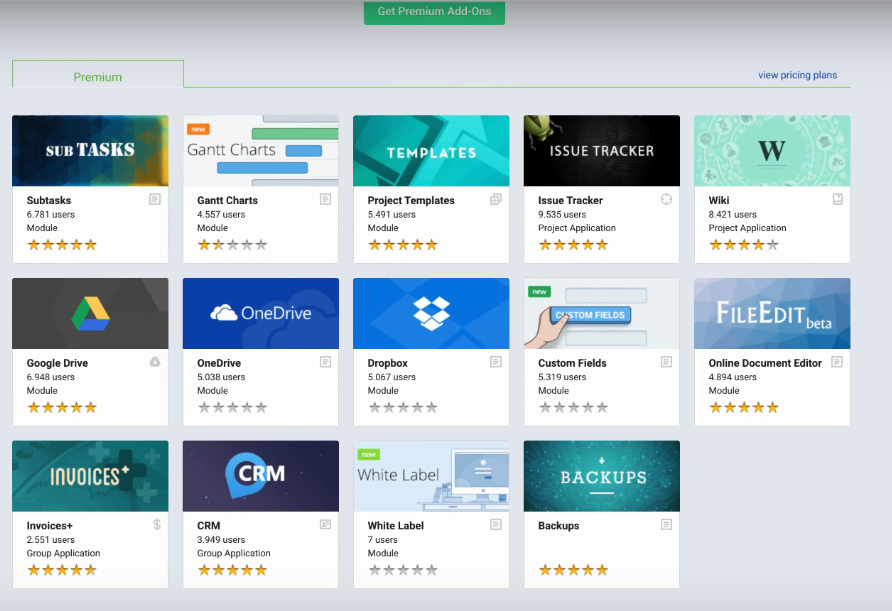The height and width of the screenshot is (611, 892).
Task: Click the Backups add-on title
Action: 559,526
